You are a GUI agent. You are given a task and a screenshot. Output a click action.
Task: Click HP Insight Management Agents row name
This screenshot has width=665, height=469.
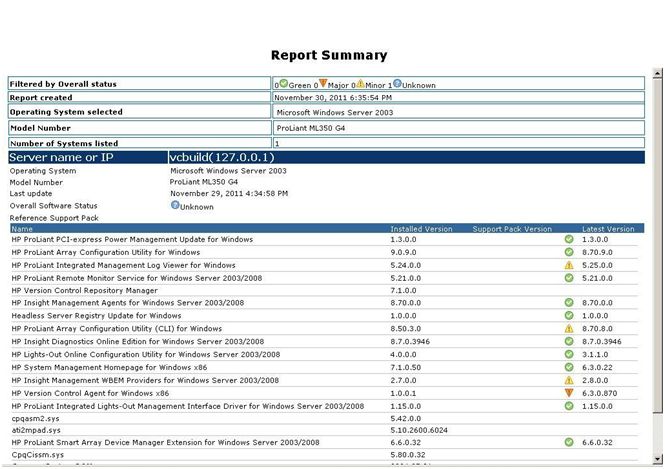(x=128, y=302)
